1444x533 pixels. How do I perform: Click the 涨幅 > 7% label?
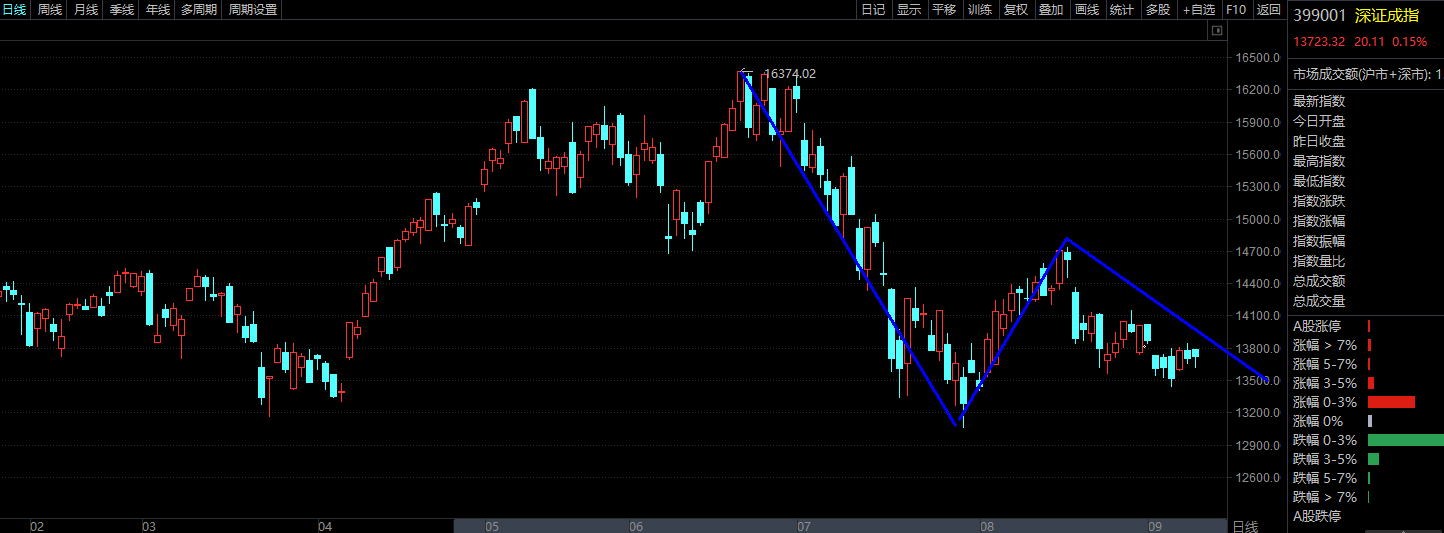1325,345
